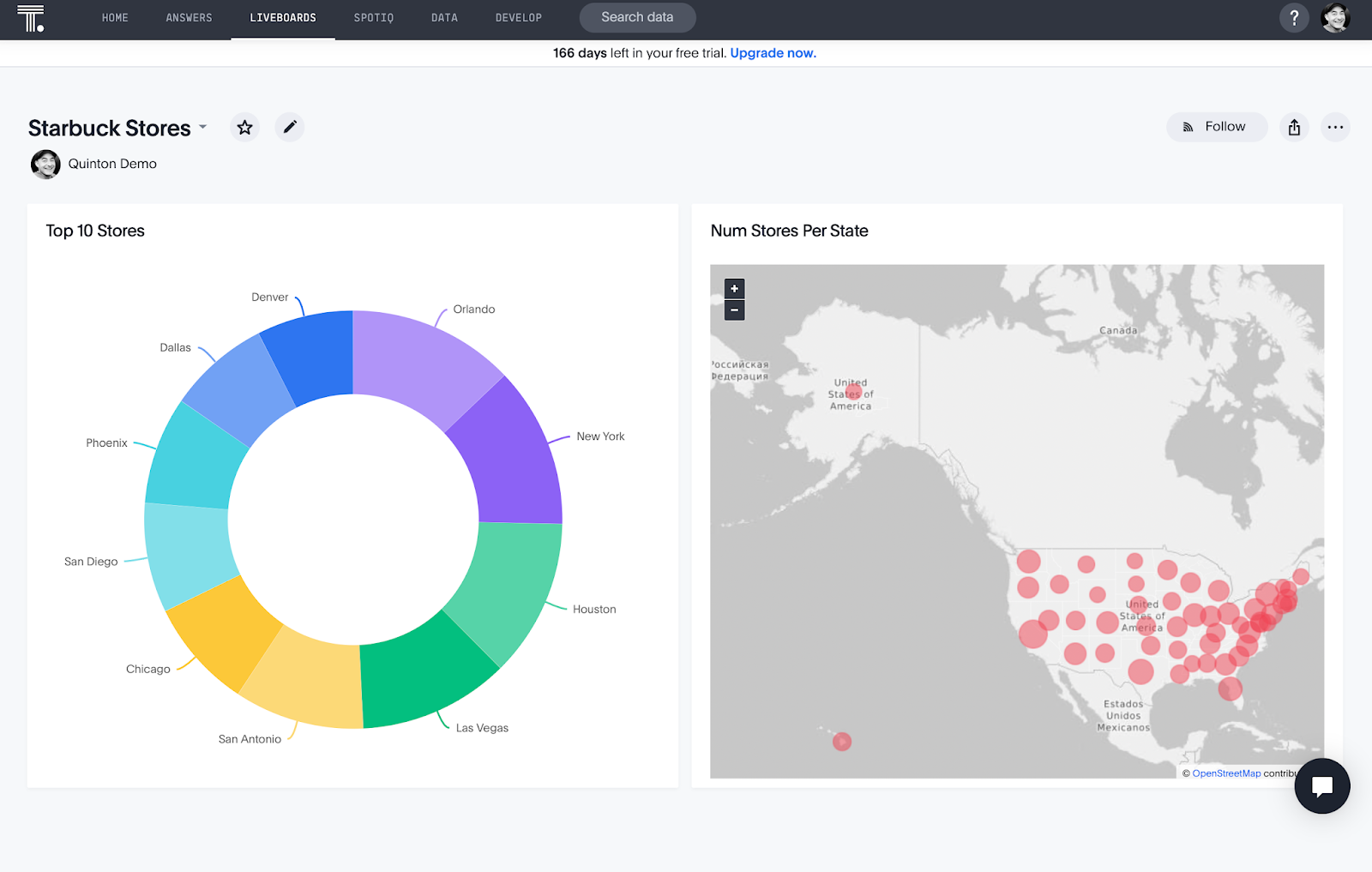
Task: Switch to the Answers tab
Action: click(189, 18)
